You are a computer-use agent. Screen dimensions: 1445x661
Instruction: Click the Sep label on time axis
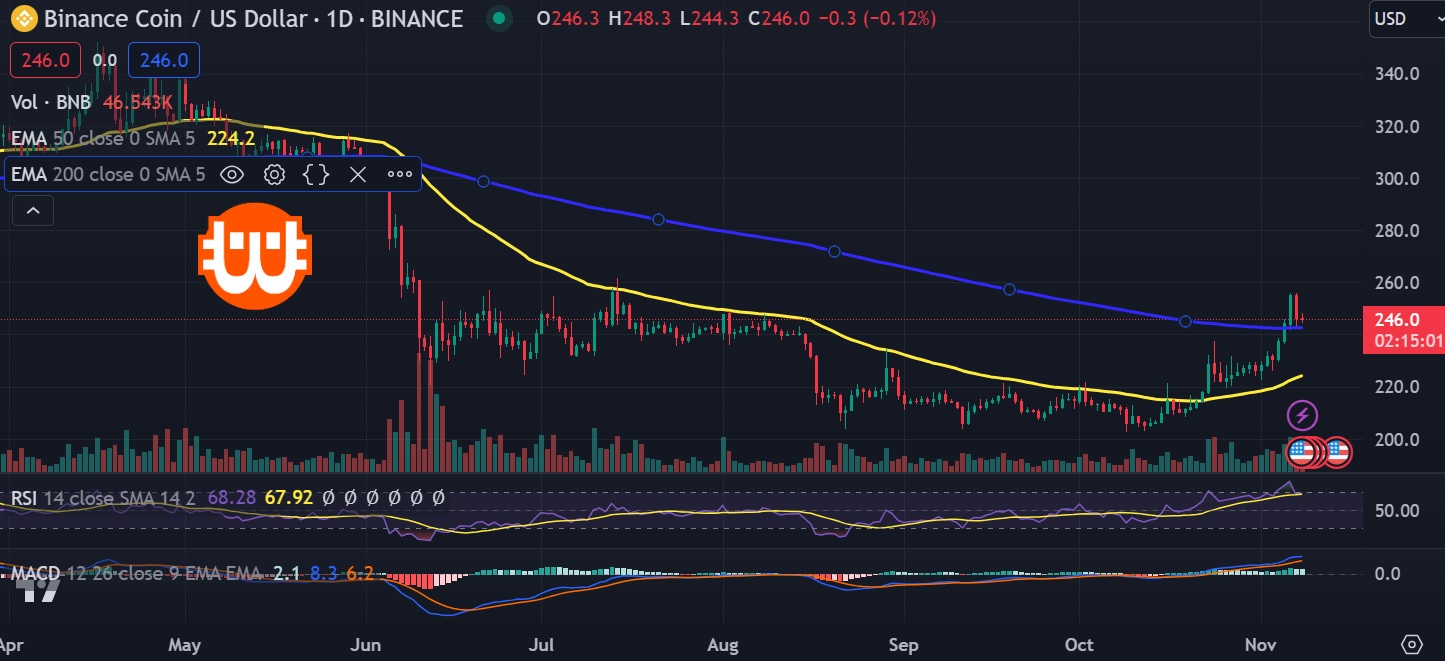coord(903,645)
